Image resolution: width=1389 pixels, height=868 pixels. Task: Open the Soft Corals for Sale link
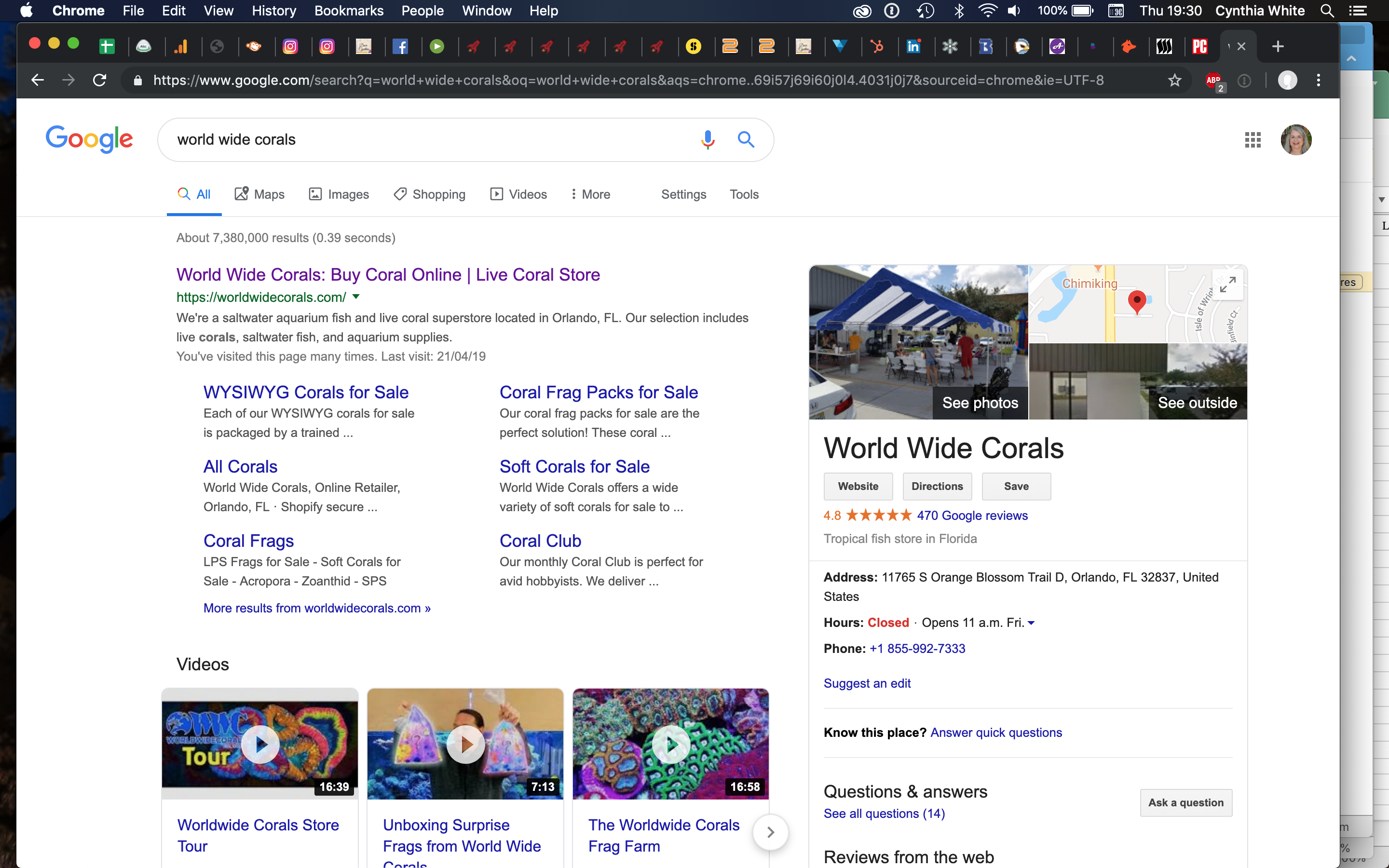pos(574,466)
